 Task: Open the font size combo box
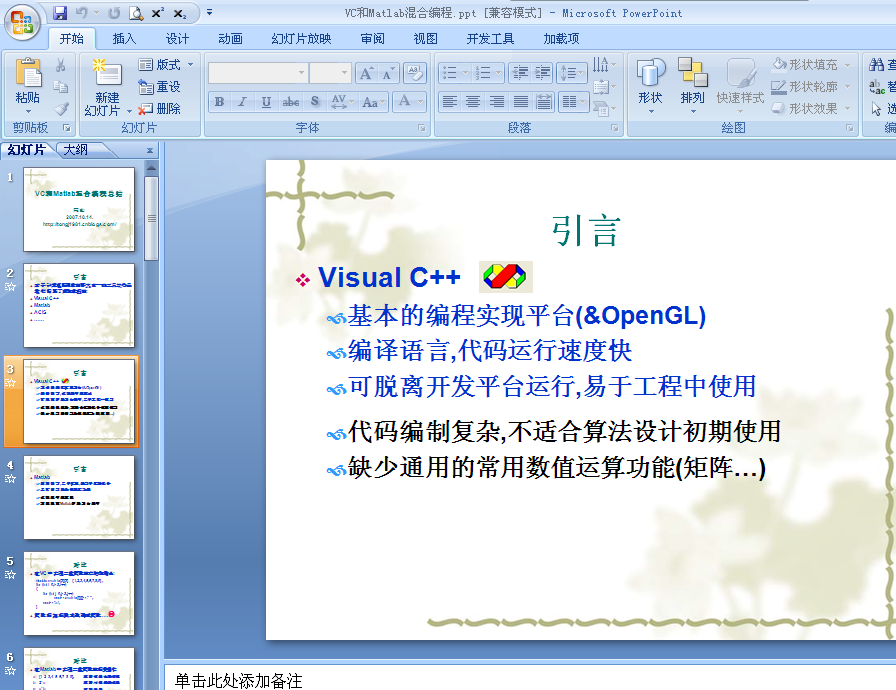(x=330, y=73)
